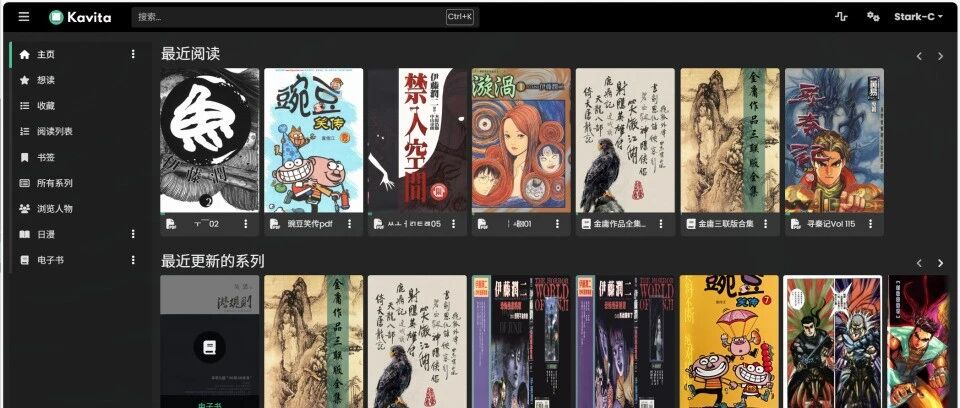The height and width of the screenshot is (408, 960).
Task: Open 收藏 in sidebar
Action: point(46,106)
